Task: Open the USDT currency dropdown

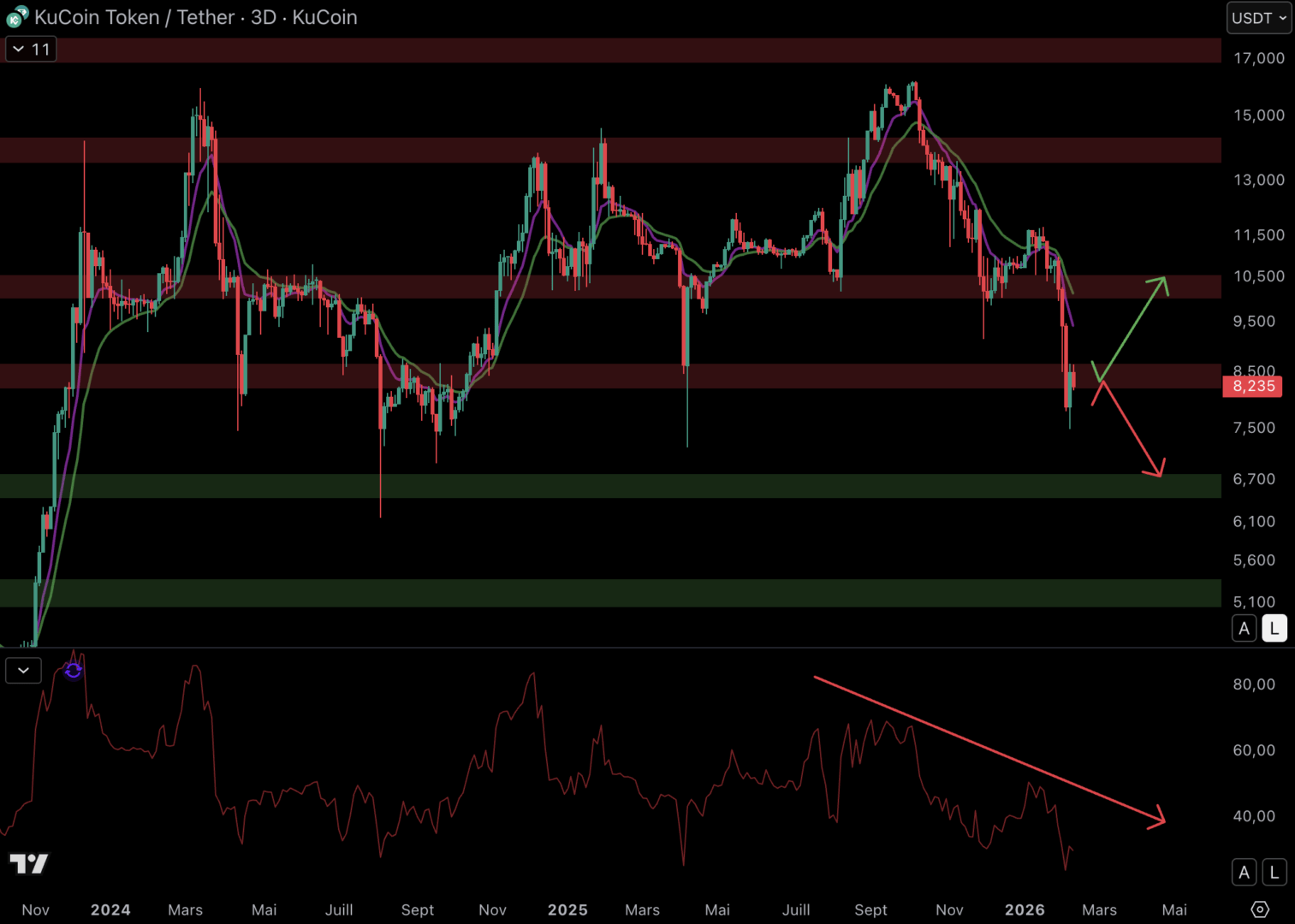Action: tap(1258, 18)
